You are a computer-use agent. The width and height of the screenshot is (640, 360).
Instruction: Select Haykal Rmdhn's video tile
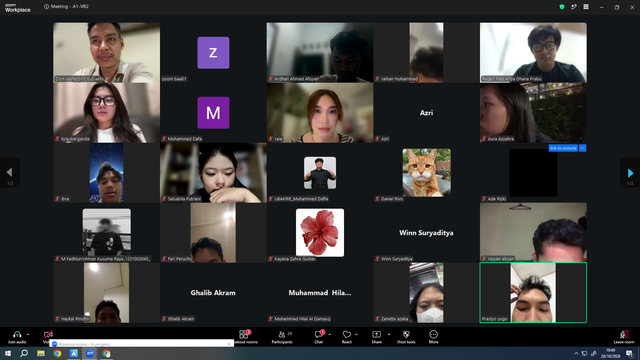pos(107,293)
